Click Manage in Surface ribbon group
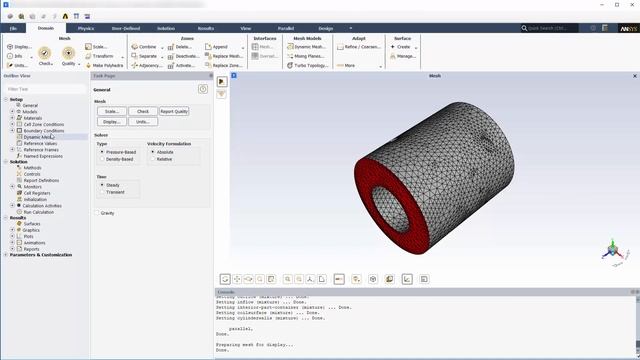 [403, 56]
